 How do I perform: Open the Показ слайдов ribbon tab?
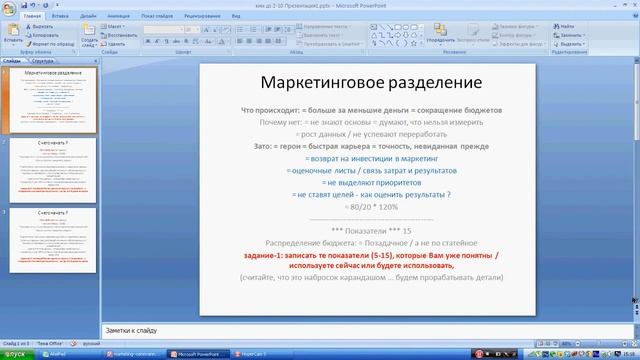157,16
